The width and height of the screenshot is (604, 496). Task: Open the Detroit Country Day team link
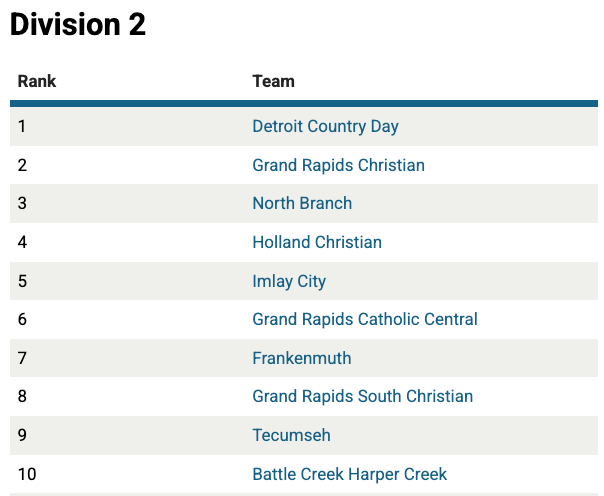[x=325, y=126]
